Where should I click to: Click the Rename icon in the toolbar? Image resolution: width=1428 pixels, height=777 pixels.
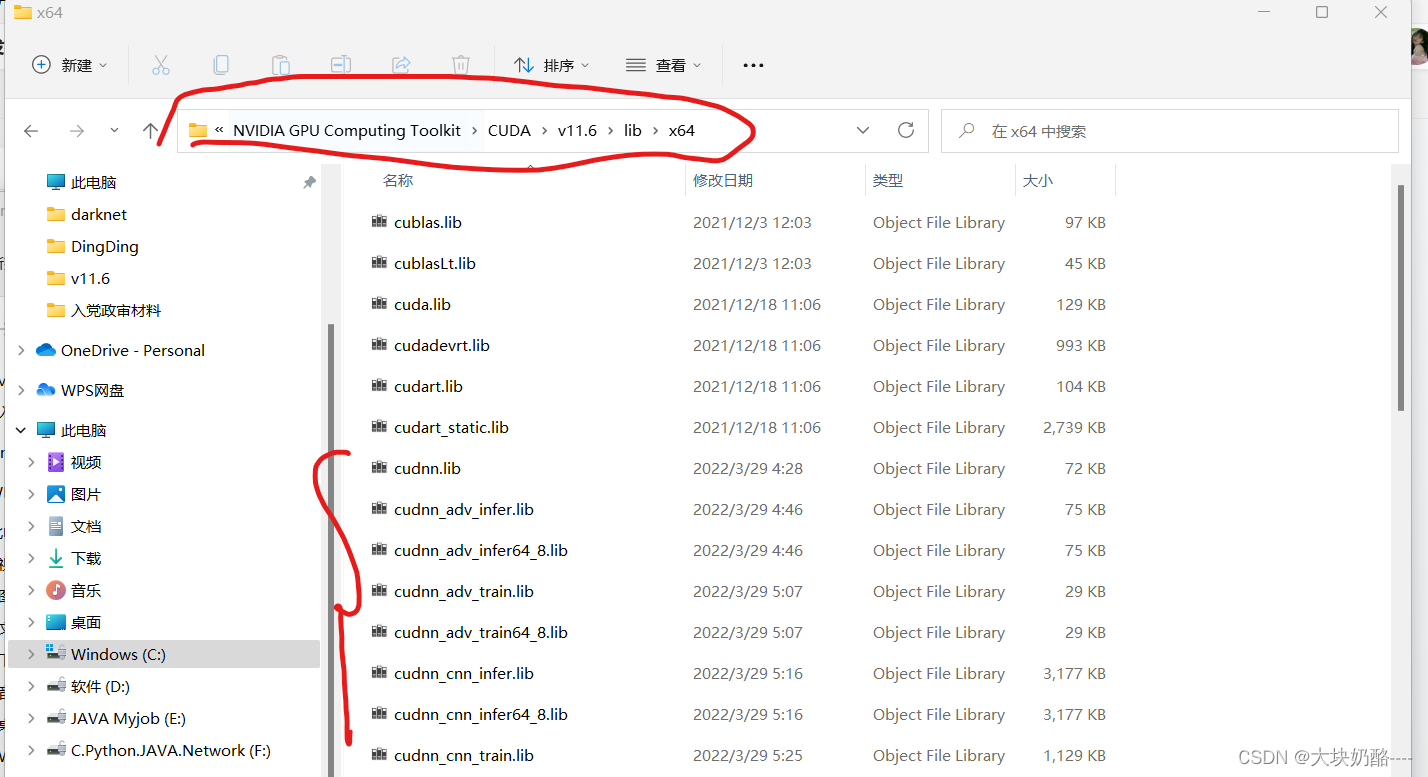point(340,64)
